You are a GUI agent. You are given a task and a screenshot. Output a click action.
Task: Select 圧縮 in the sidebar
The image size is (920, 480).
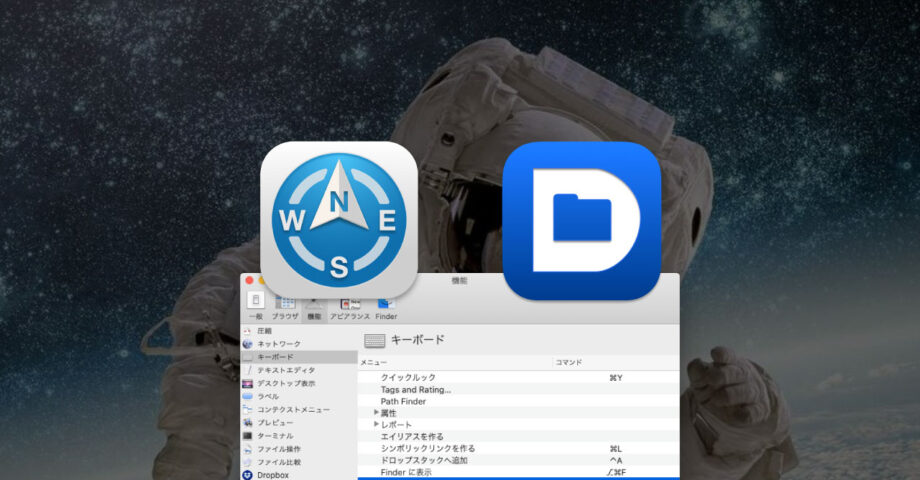pos(299,331)
